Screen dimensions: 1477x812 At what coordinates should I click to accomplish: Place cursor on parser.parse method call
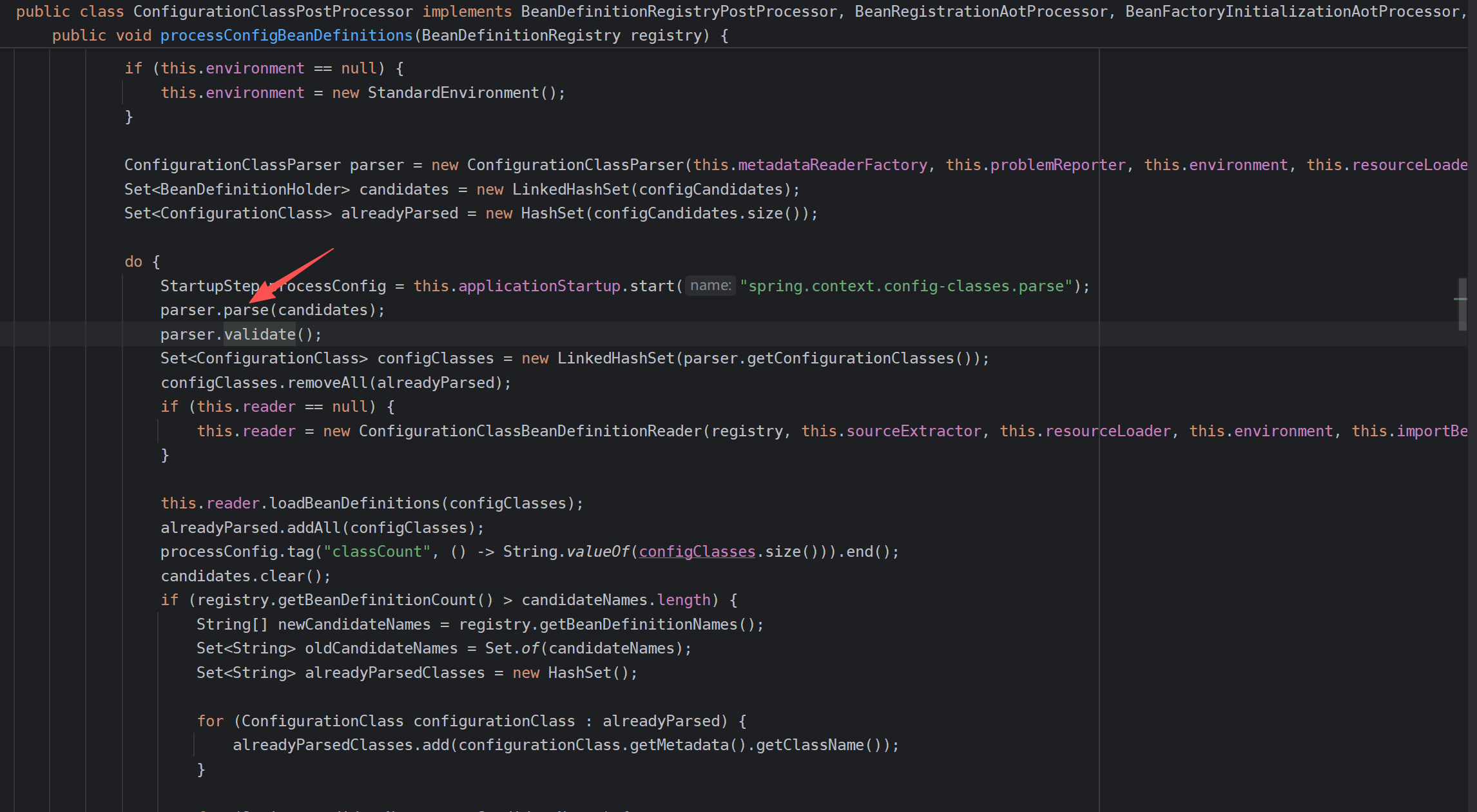(x=246, y=310)
